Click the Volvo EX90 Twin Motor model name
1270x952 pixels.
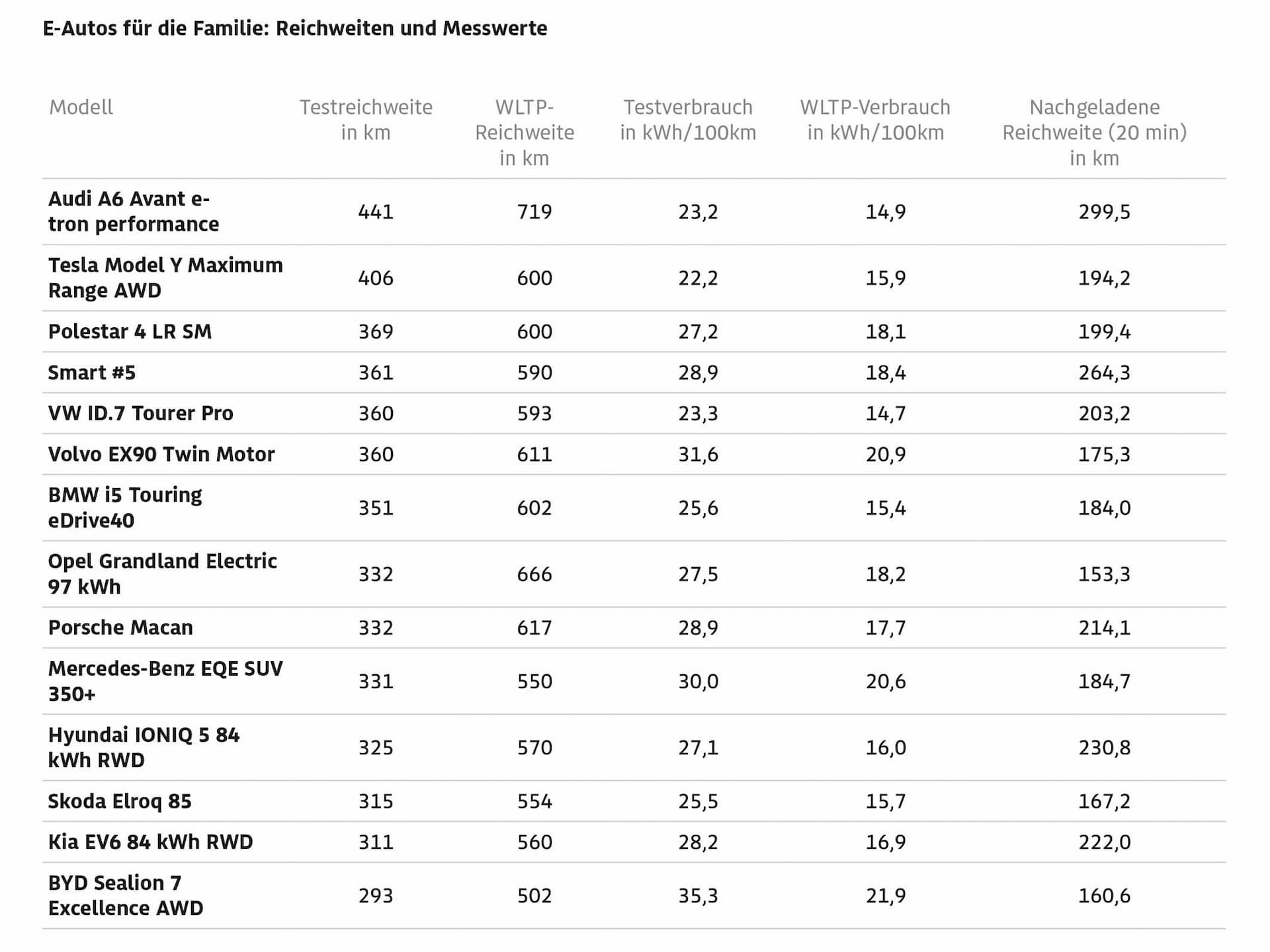[161, 454]
